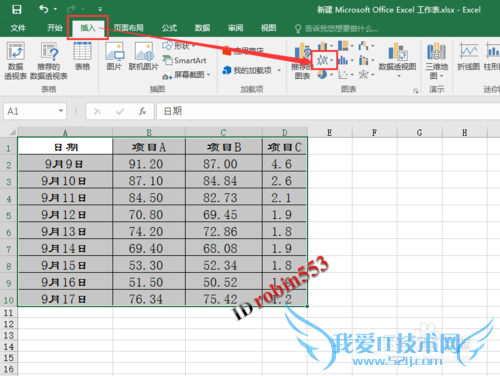
Task: Insert a statistic chart
Action: point(345,60)
